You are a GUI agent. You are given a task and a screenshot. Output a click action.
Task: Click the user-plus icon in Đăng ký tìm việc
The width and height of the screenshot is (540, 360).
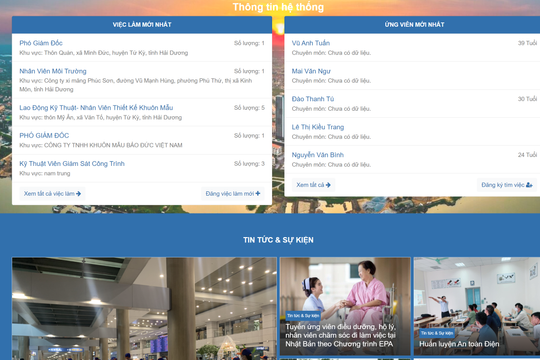tap(529, 185)
